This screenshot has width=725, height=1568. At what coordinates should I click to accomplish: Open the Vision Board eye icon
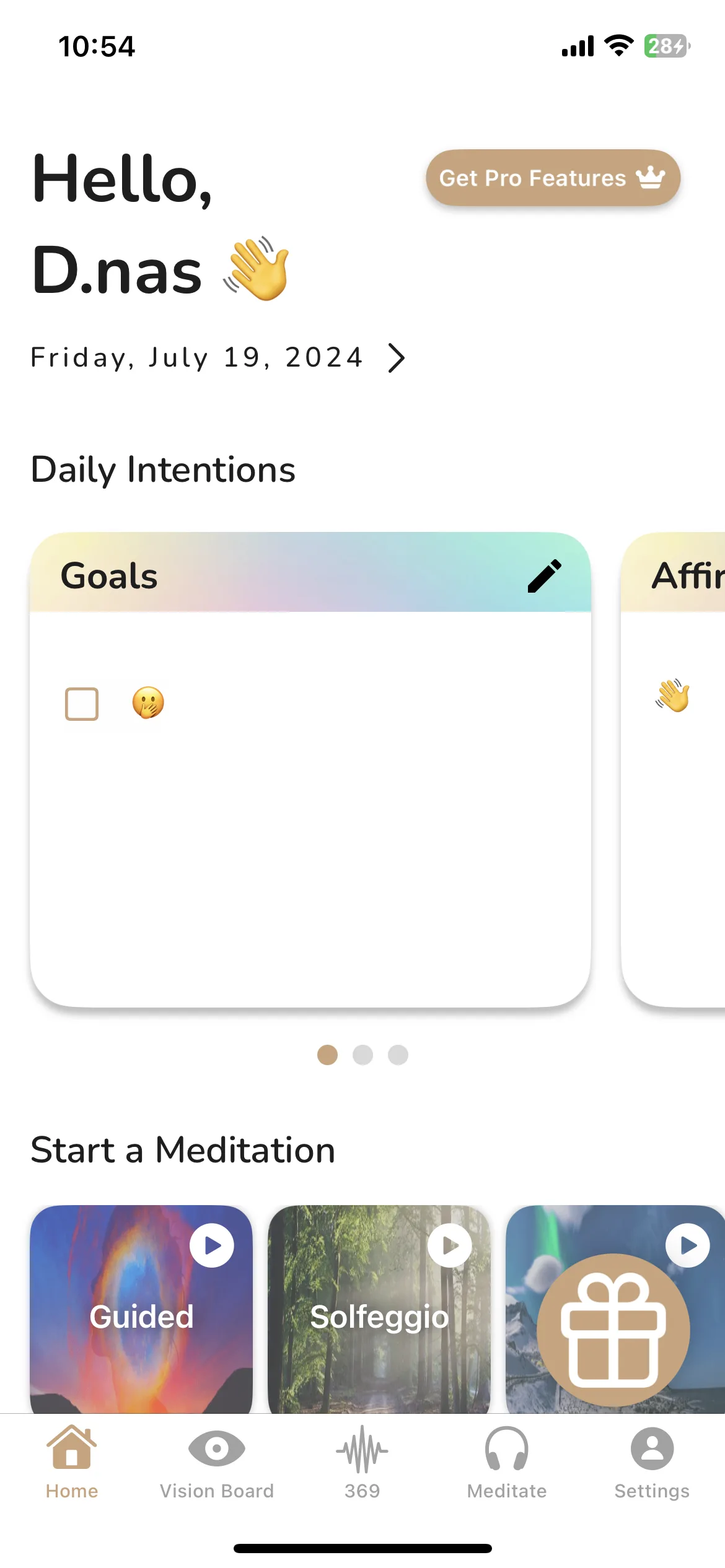click(216, 1448)
